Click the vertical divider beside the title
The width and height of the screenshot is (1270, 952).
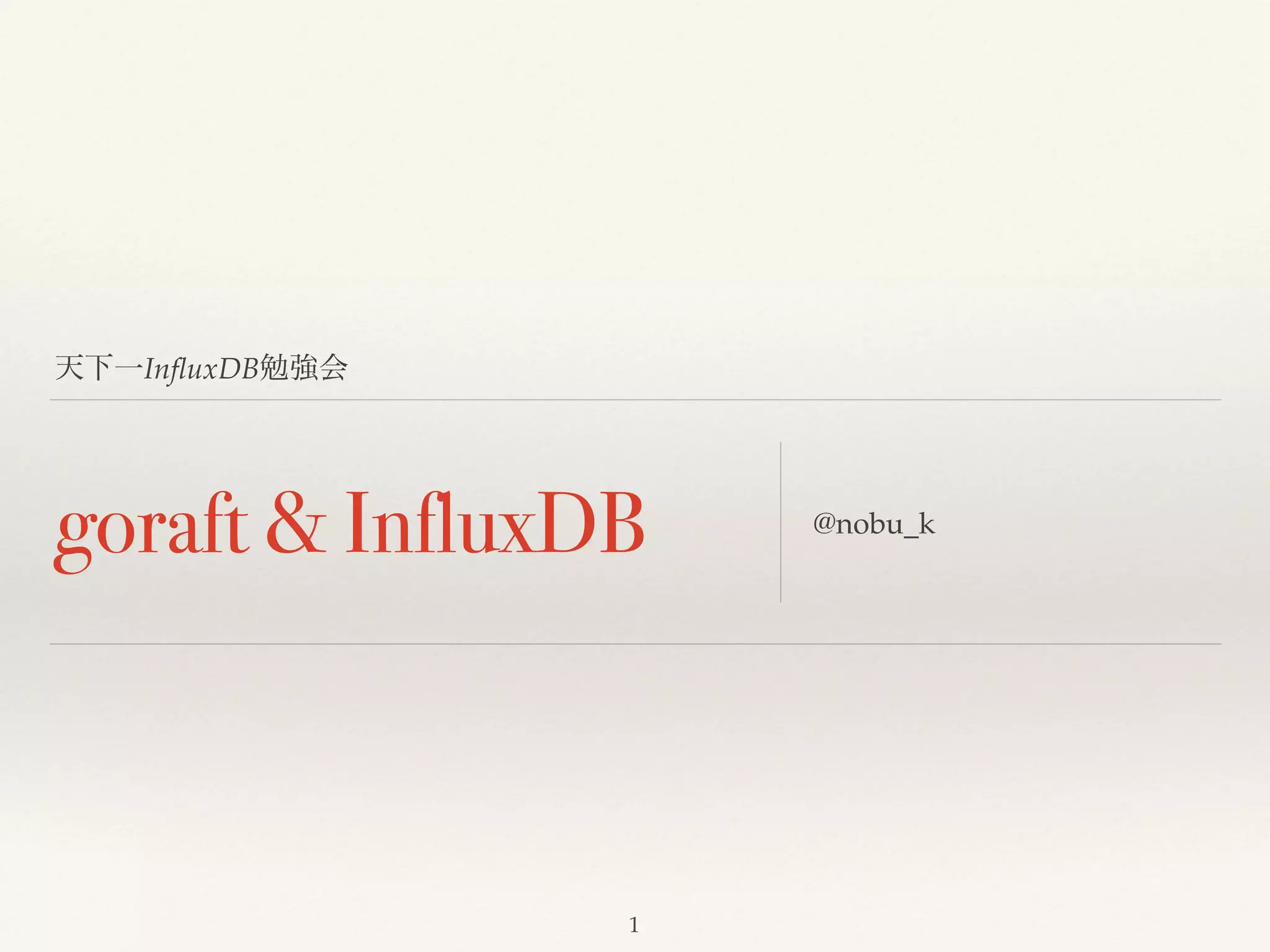tap(780, 522)
